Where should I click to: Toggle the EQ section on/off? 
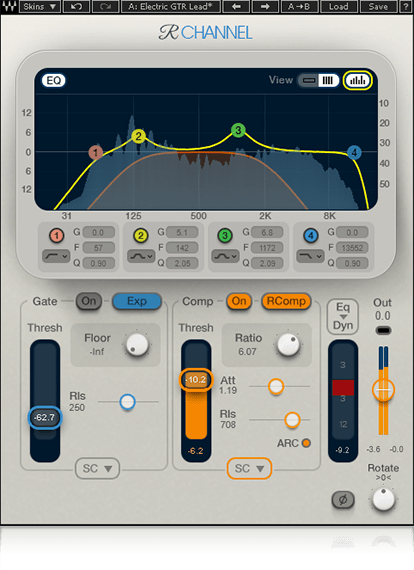[x=54, y=80]
